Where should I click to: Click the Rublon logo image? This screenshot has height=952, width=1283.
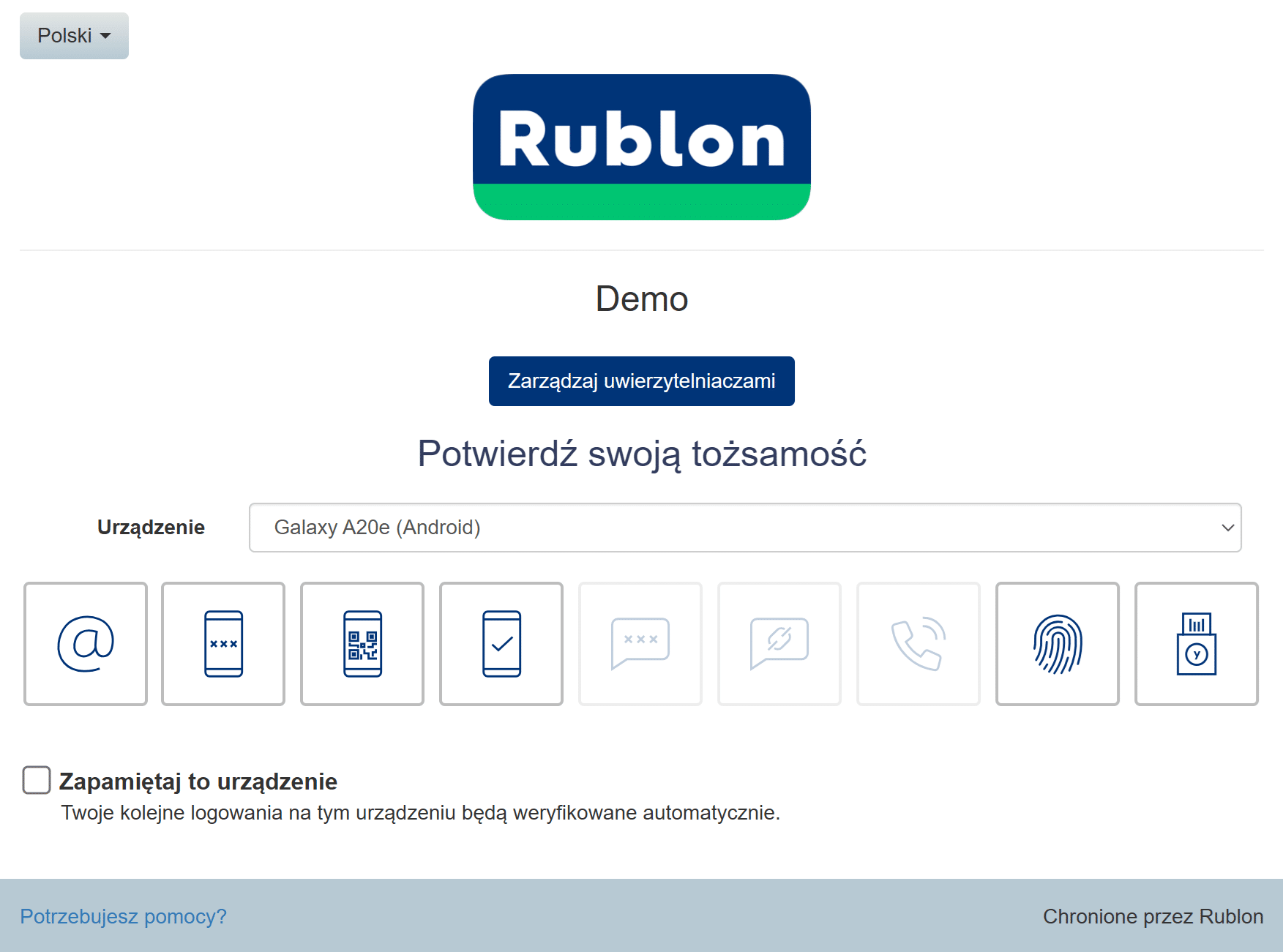[x=641, y=147]
